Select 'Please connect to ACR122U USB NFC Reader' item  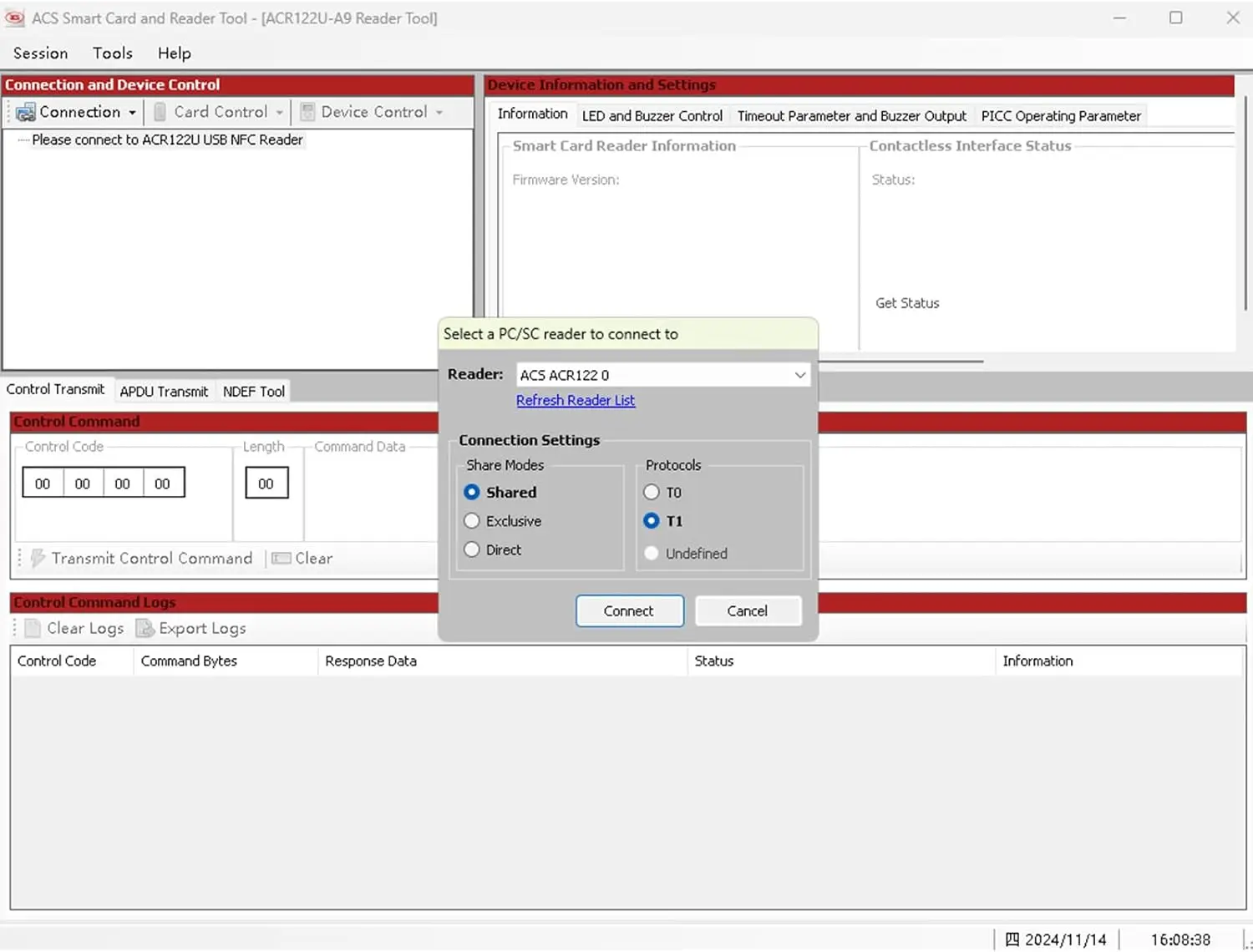(x=167, y=139)
